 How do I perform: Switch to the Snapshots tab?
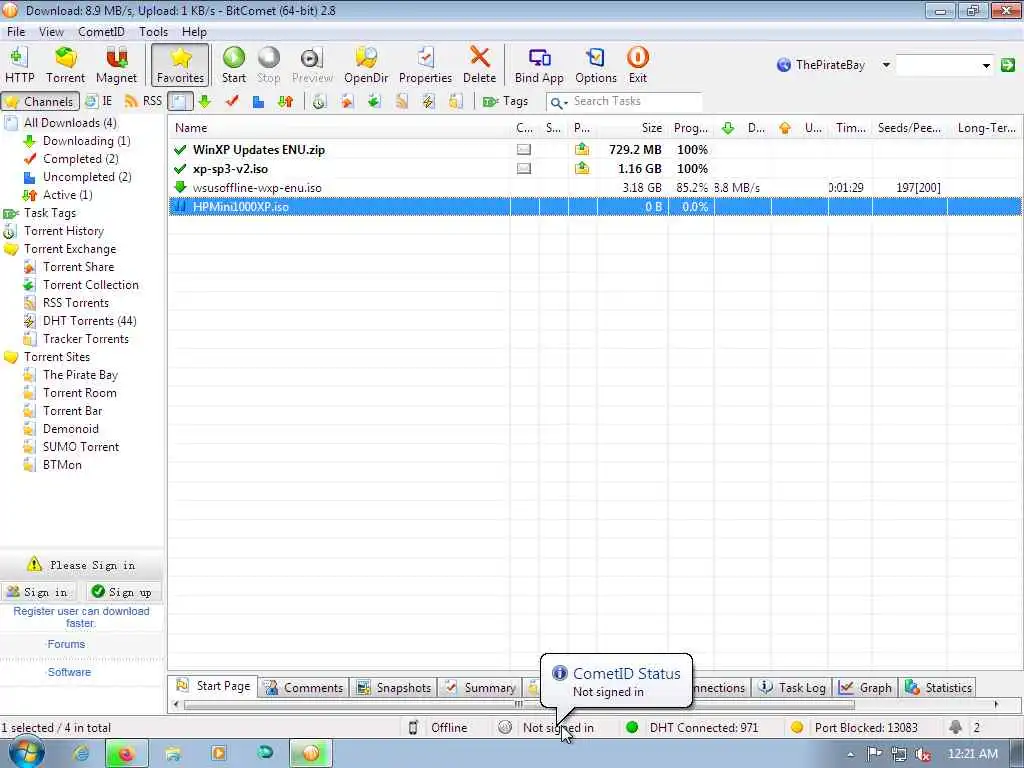click(x=394, y=688)
